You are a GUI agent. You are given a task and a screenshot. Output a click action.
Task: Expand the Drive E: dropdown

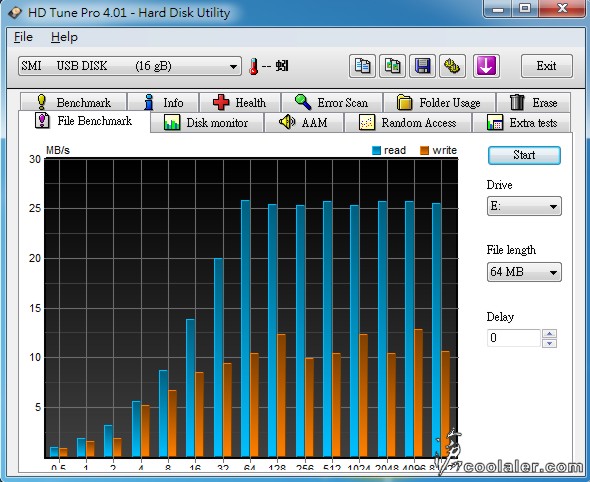point(524,206)
